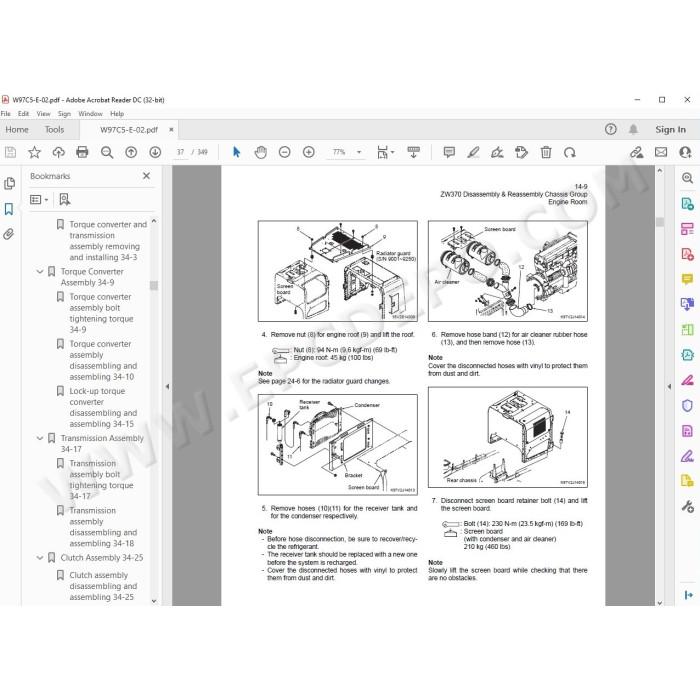Viewport: 700px width, 700px height.
Task: Open Torque converter removing and installing 34-3
Action: coord(108,241)
